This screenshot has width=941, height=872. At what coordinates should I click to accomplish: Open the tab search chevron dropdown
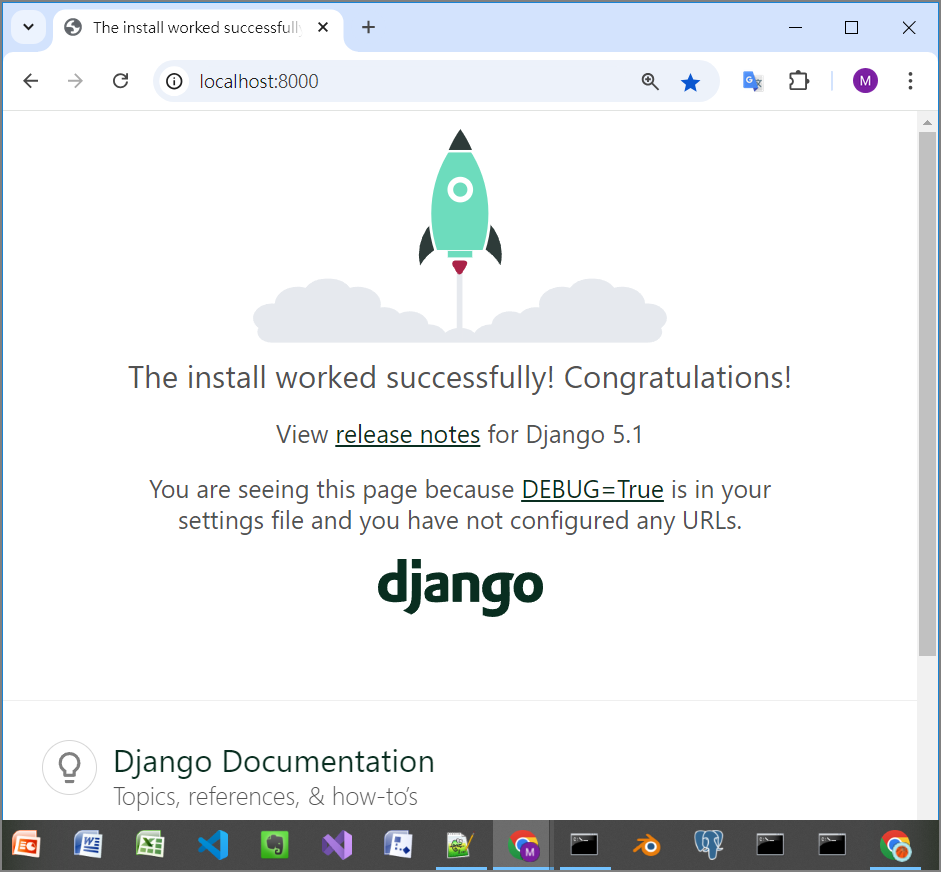(x=28, y=28)
